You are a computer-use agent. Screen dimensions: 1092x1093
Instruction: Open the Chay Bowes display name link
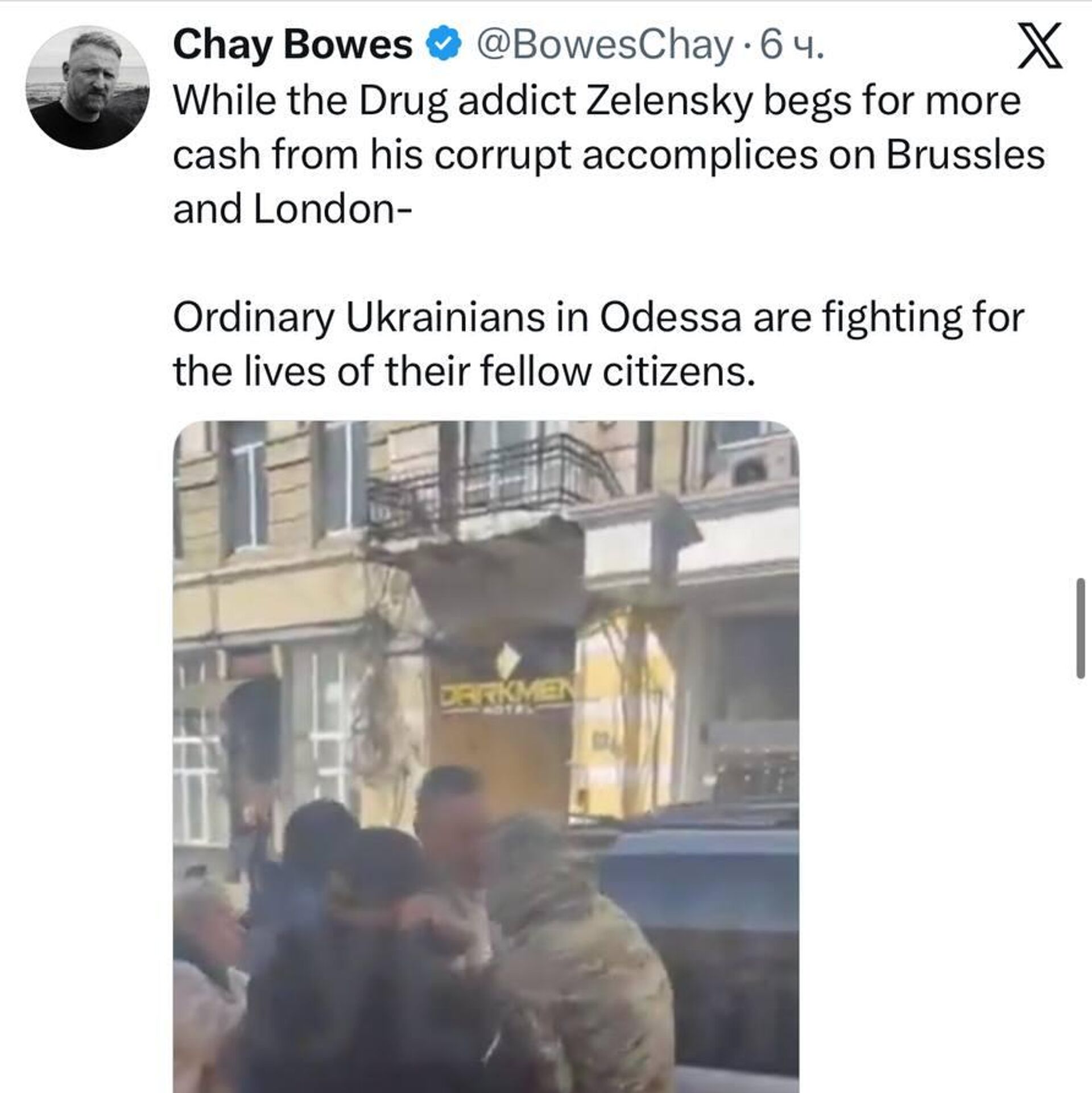292,45
